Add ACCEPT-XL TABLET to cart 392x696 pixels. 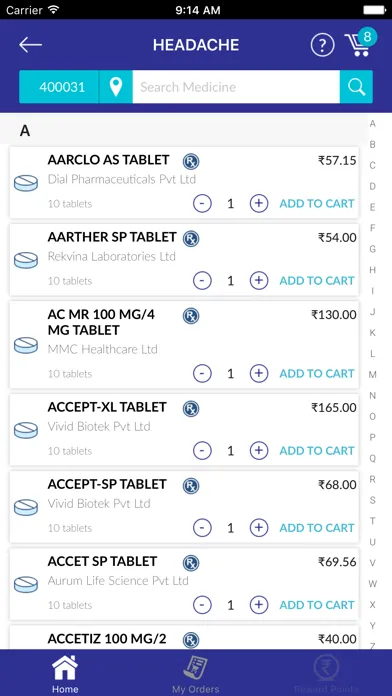point(317,451)
